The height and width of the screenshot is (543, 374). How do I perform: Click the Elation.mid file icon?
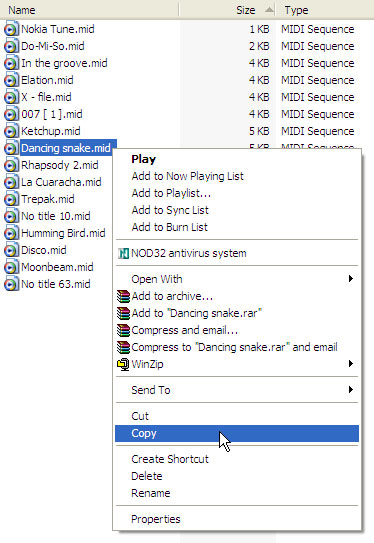tap(11, 80)
